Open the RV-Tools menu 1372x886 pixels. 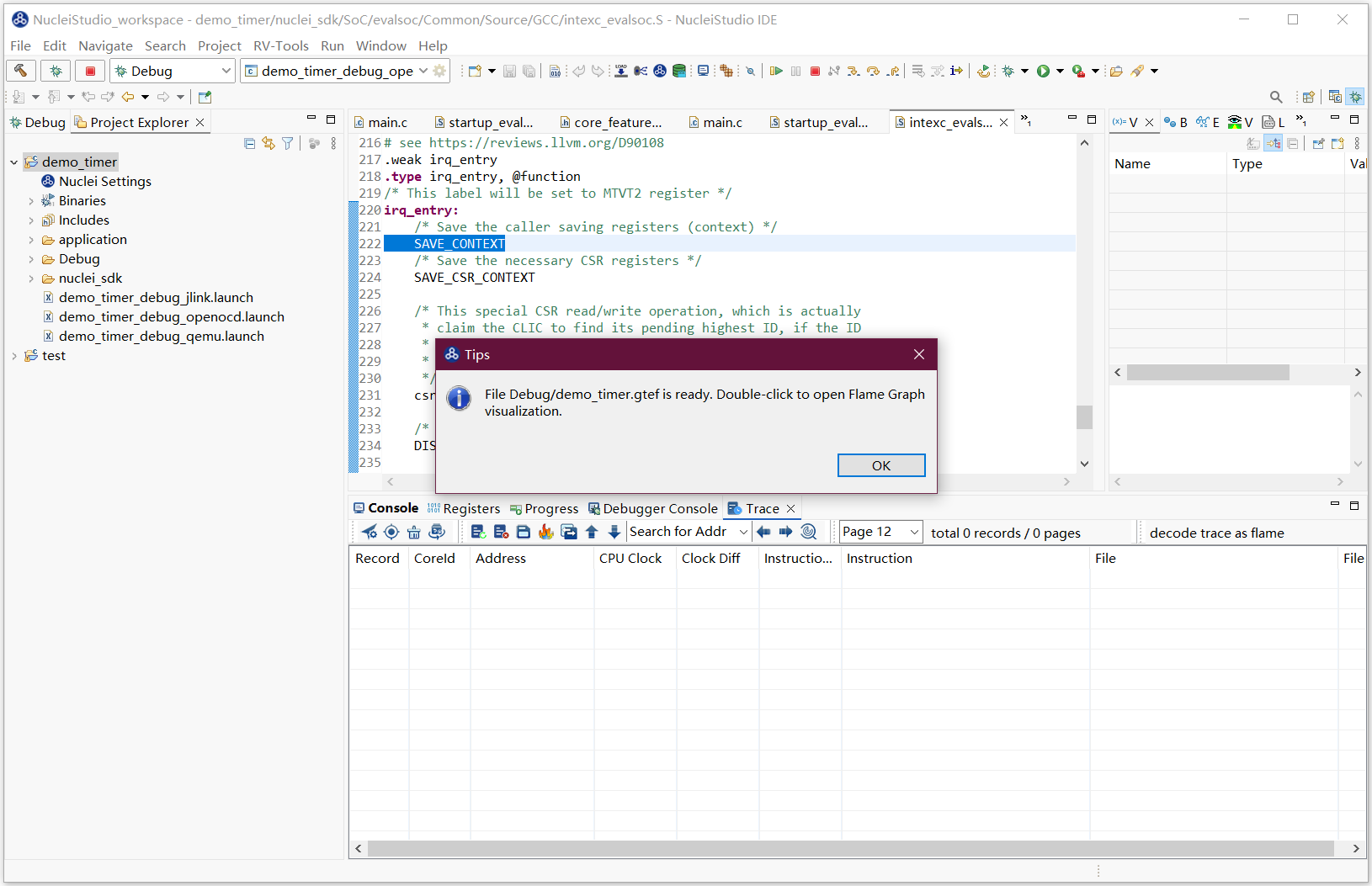pyautogui.click(x=280, y=45)
